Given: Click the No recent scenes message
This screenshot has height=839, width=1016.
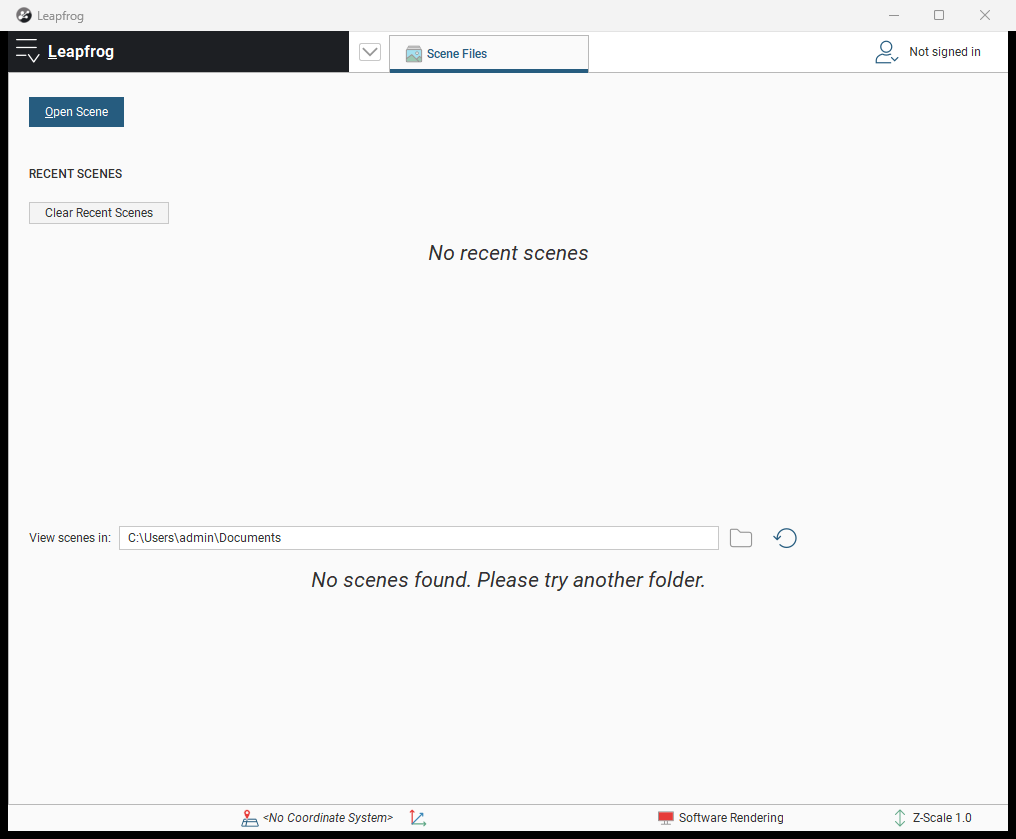Looking at the screenshot, I should coord(508,253).
